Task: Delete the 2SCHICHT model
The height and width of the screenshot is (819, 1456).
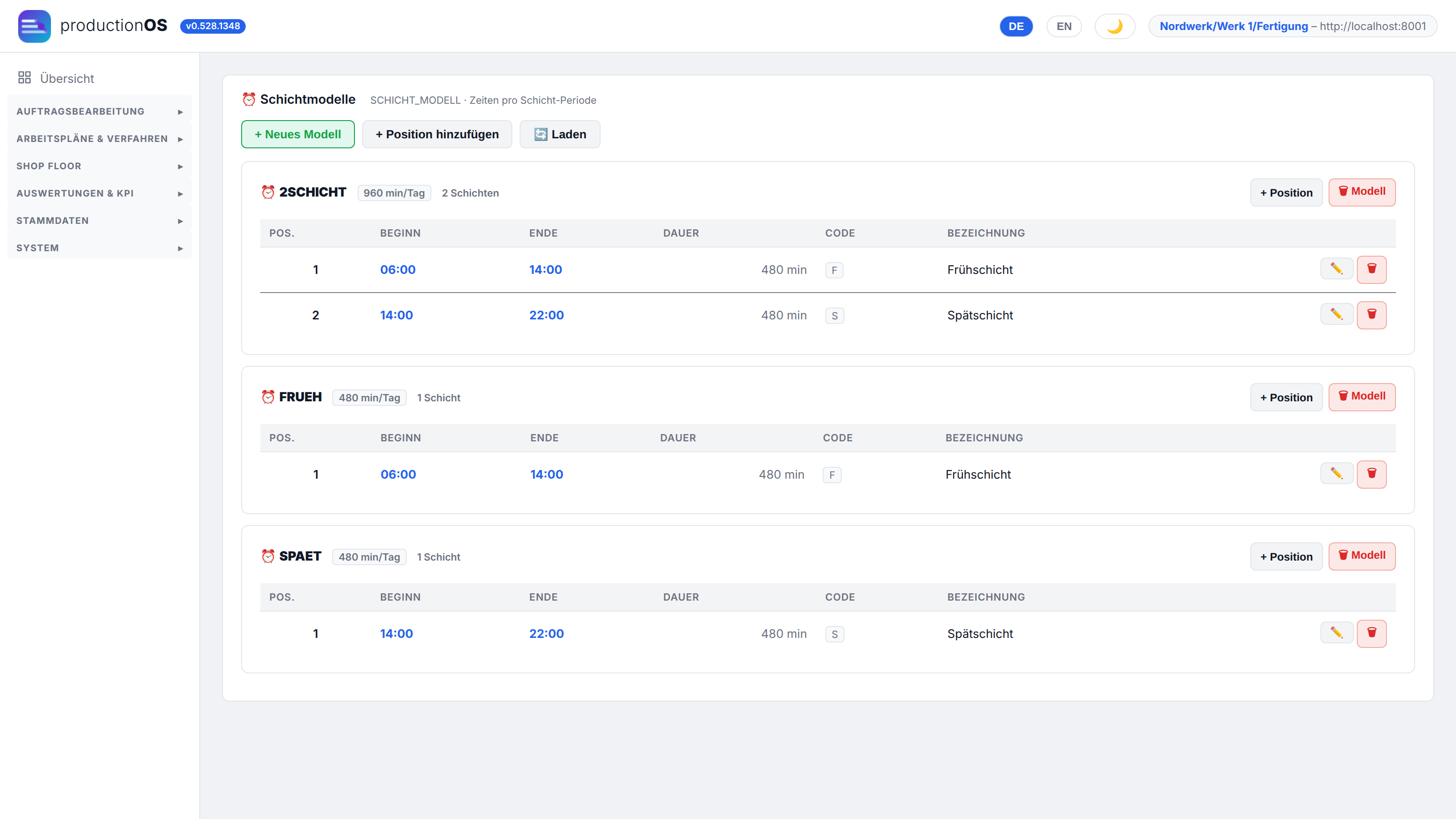Action: (x=1362, y=192)
